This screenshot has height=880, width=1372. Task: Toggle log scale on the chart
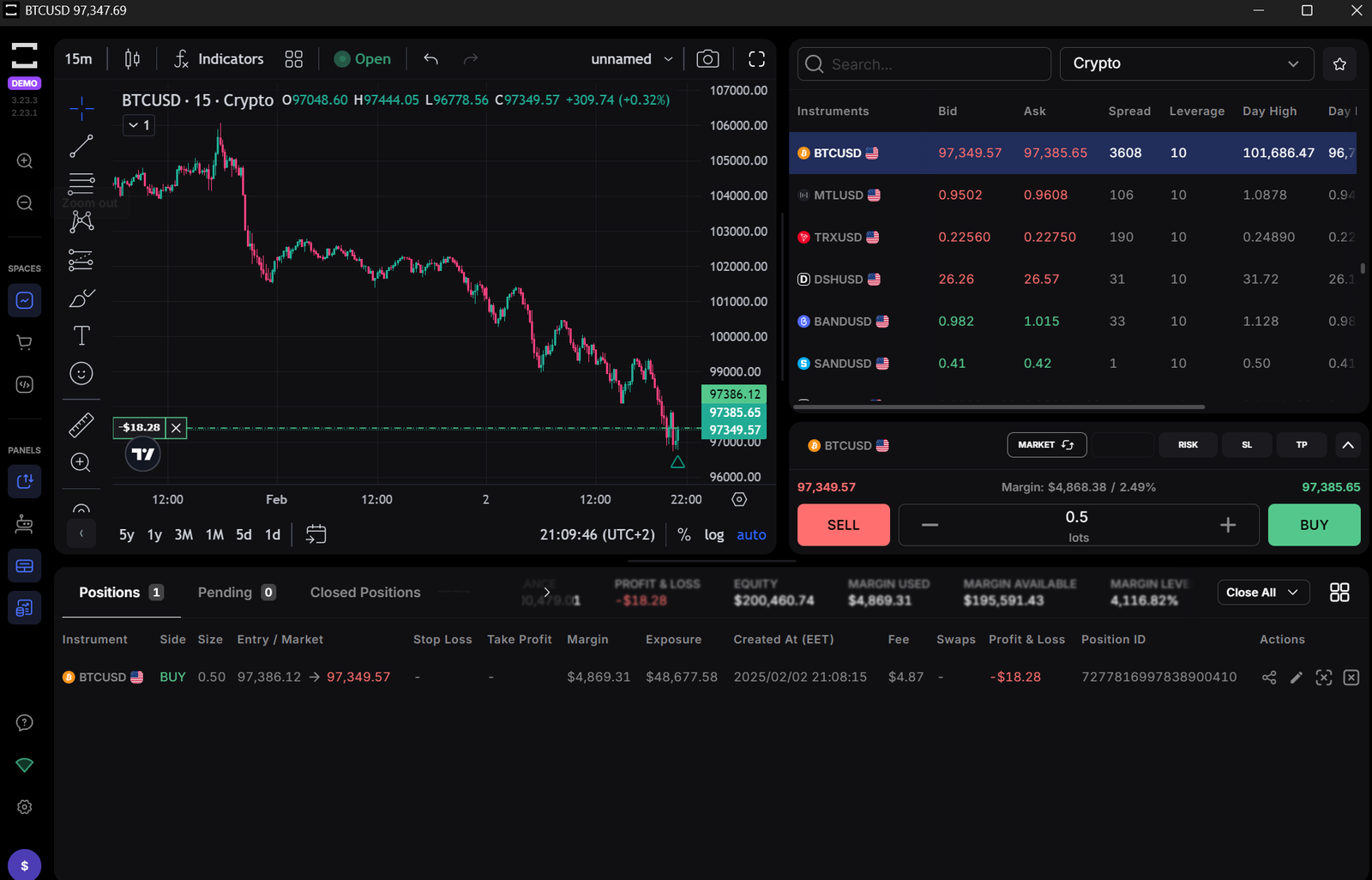coord(714,535)
